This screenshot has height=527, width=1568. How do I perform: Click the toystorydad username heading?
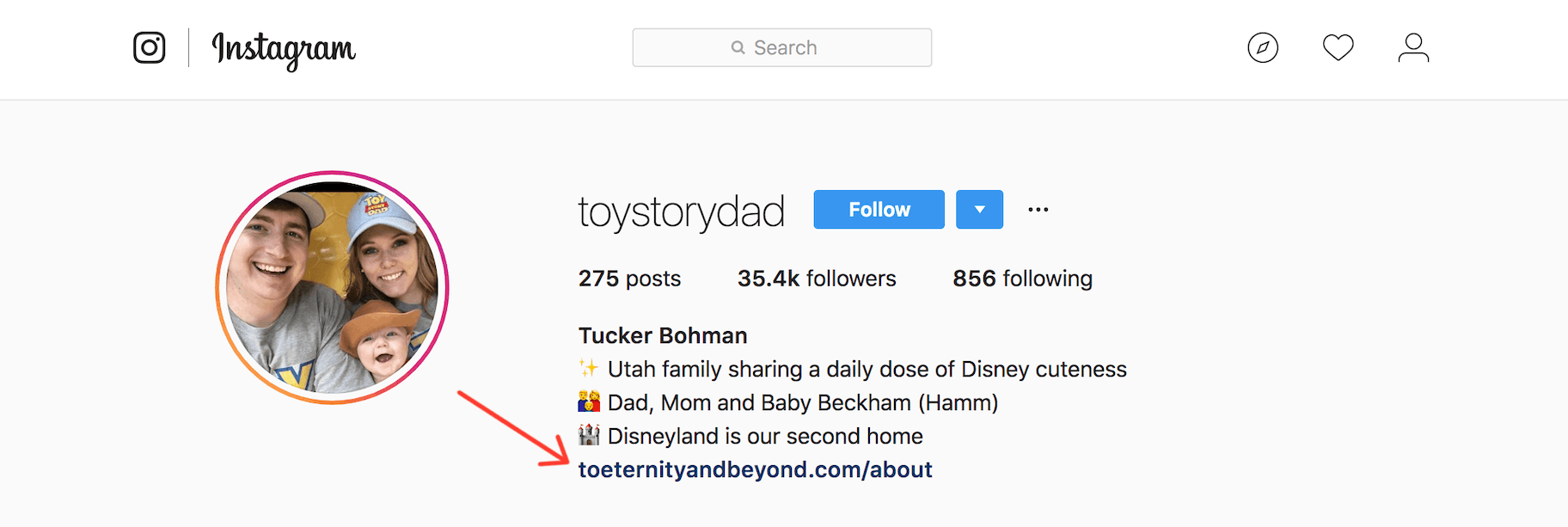681,211
